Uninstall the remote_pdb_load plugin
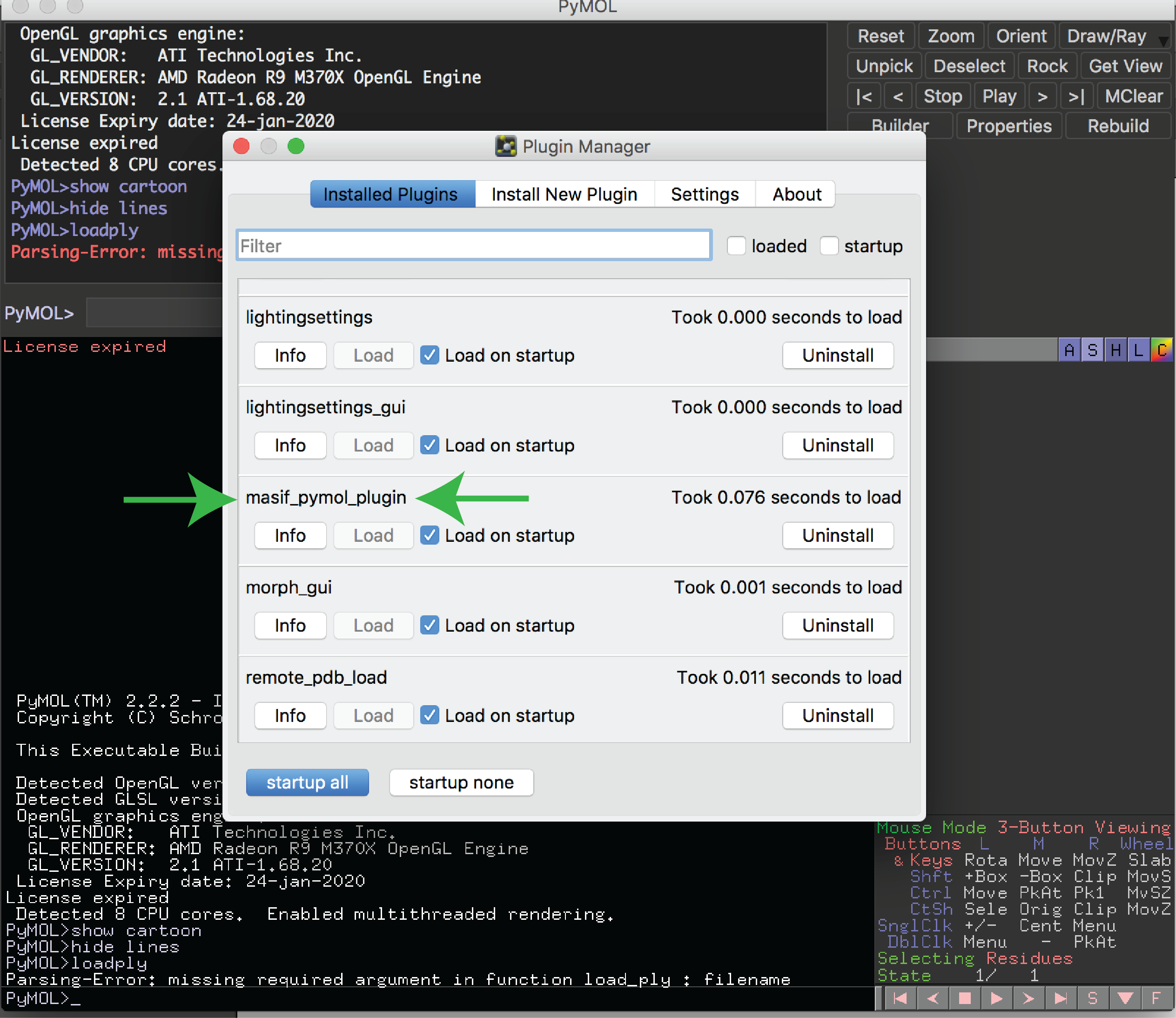This screenshot has height=1018, width=1176. point(838,715)
